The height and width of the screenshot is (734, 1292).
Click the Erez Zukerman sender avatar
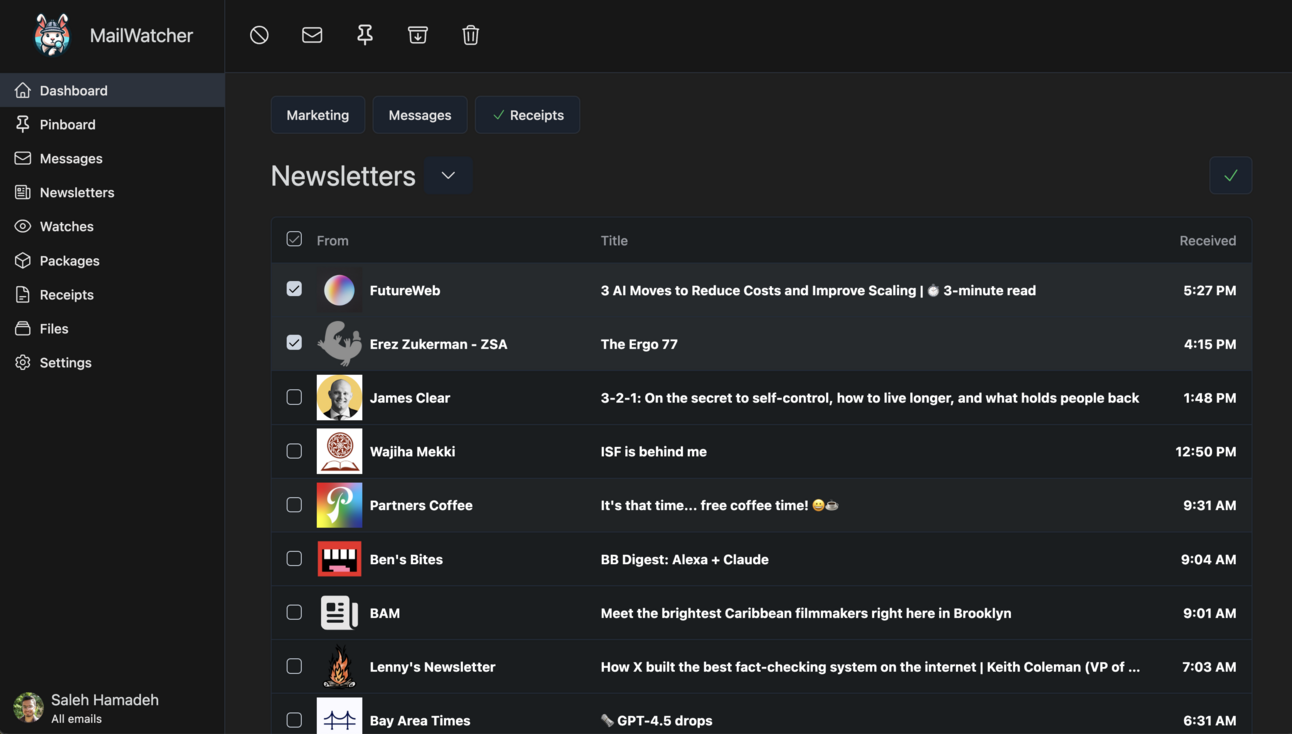pos(339,344)
